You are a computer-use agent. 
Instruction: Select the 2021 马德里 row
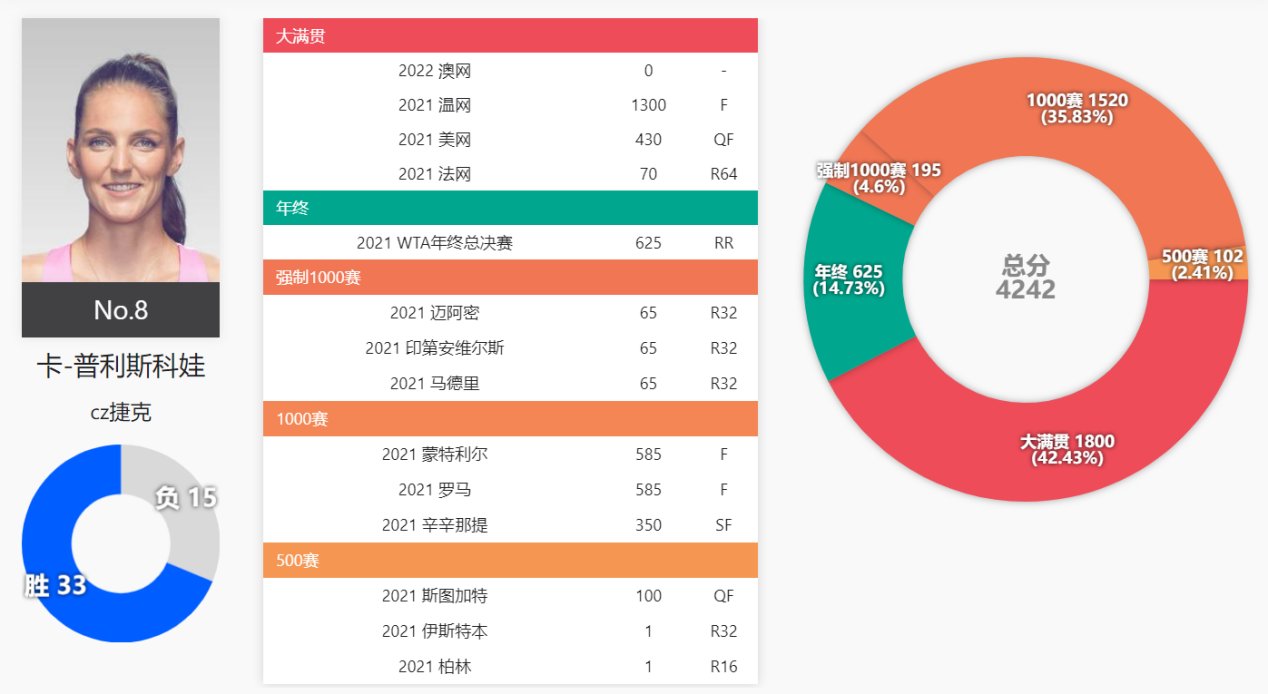tap(510, 384)
